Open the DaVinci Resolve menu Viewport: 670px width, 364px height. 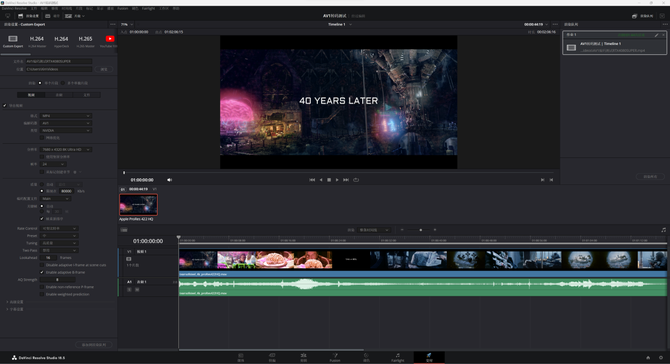15,9
